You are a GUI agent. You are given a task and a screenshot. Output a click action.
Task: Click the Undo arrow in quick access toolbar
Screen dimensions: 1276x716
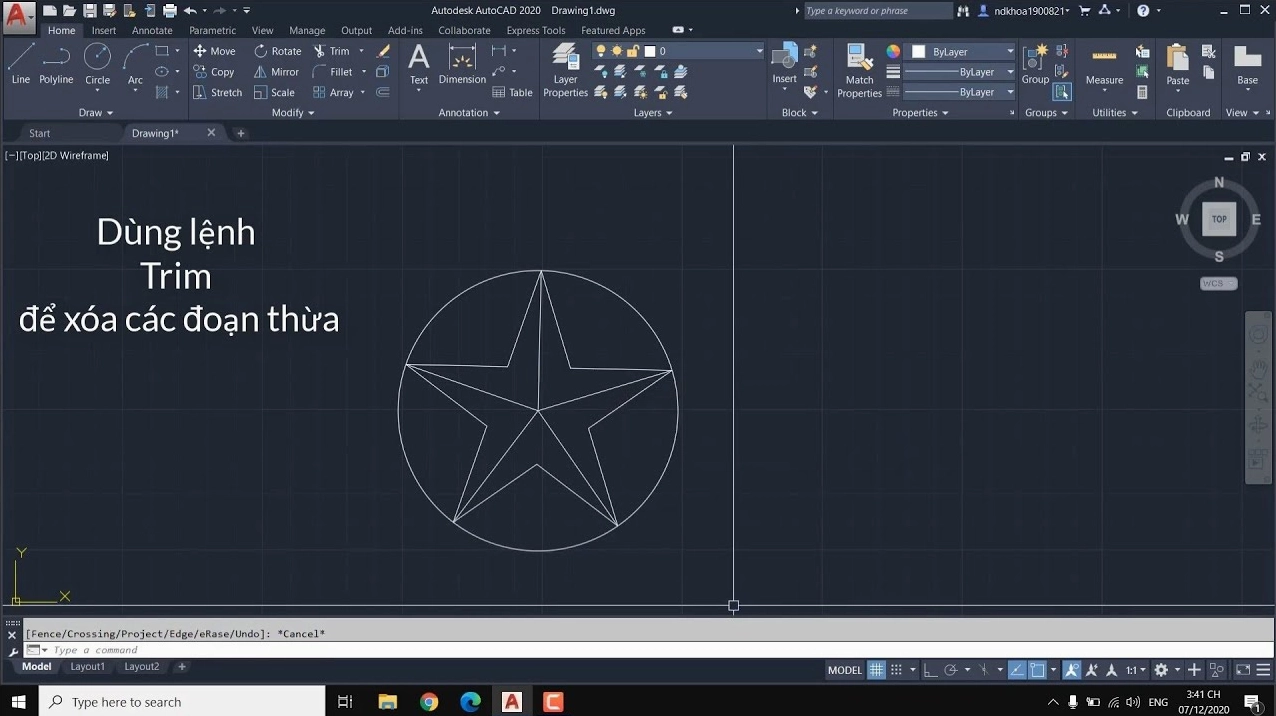click(188, 10)
